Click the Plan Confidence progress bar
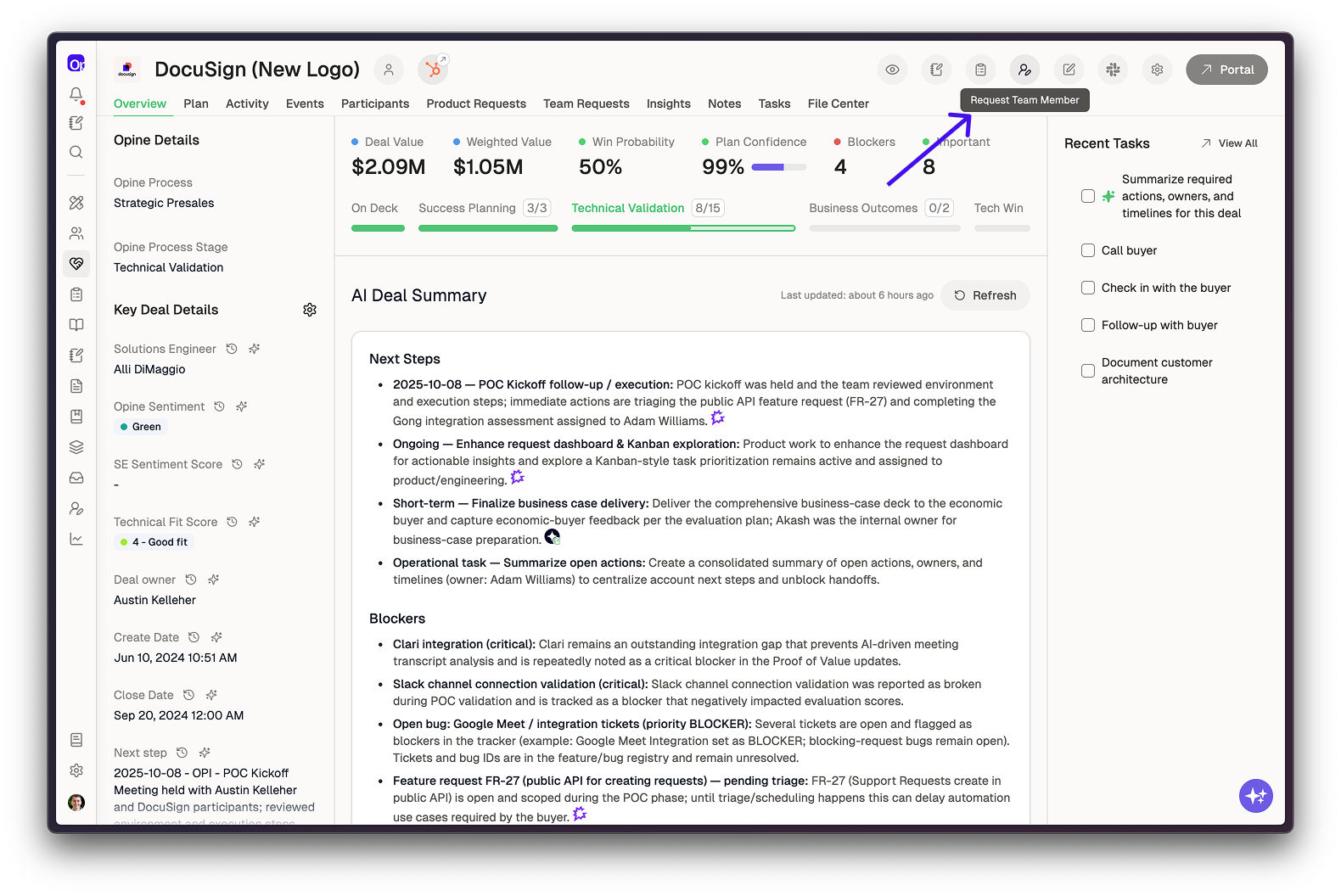This screenshot has height=896, width=1341. pos(778,167)
